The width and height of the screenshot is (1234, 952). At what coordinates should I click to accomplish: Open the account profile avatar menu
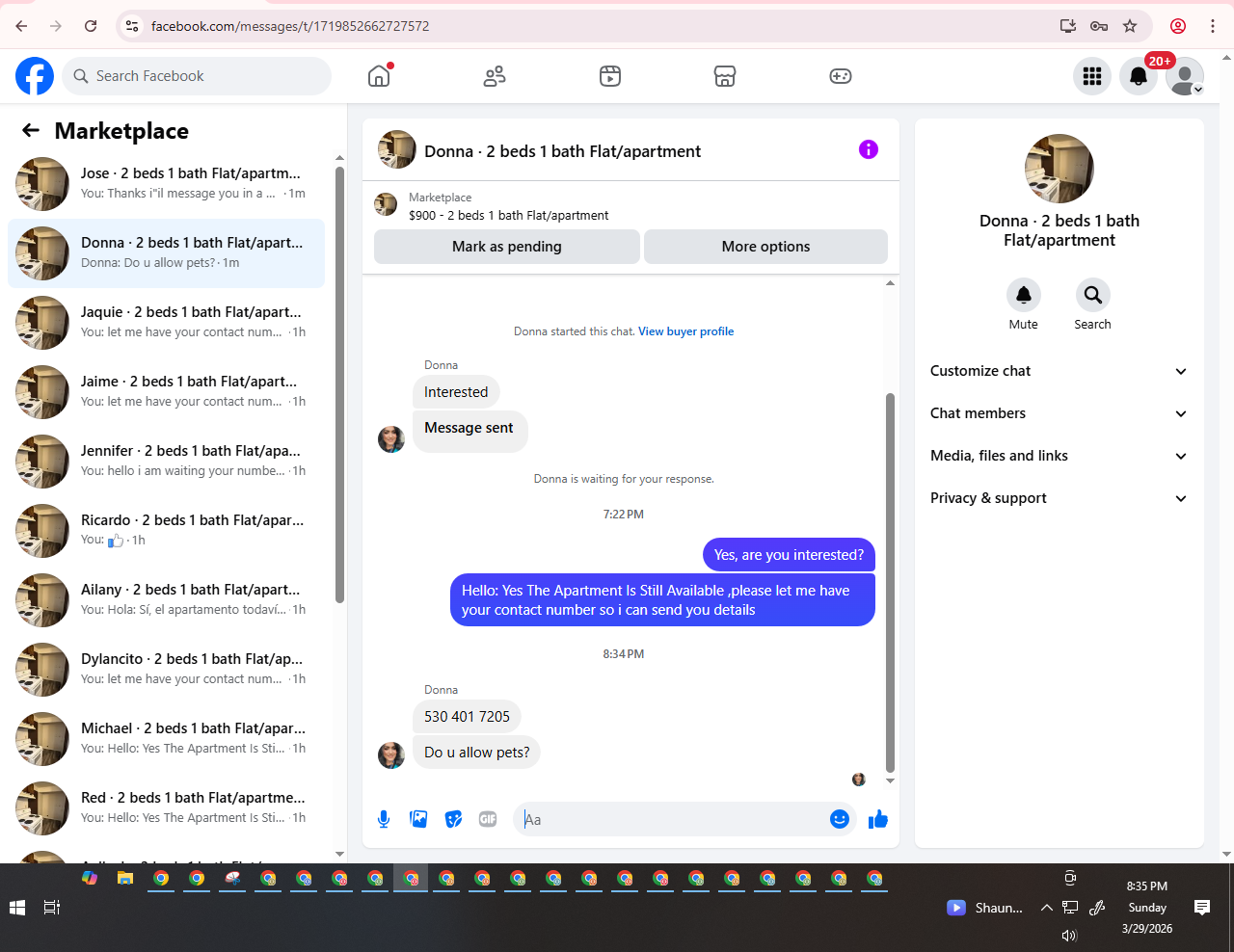pyautogui.click(x=1185, y=76)
